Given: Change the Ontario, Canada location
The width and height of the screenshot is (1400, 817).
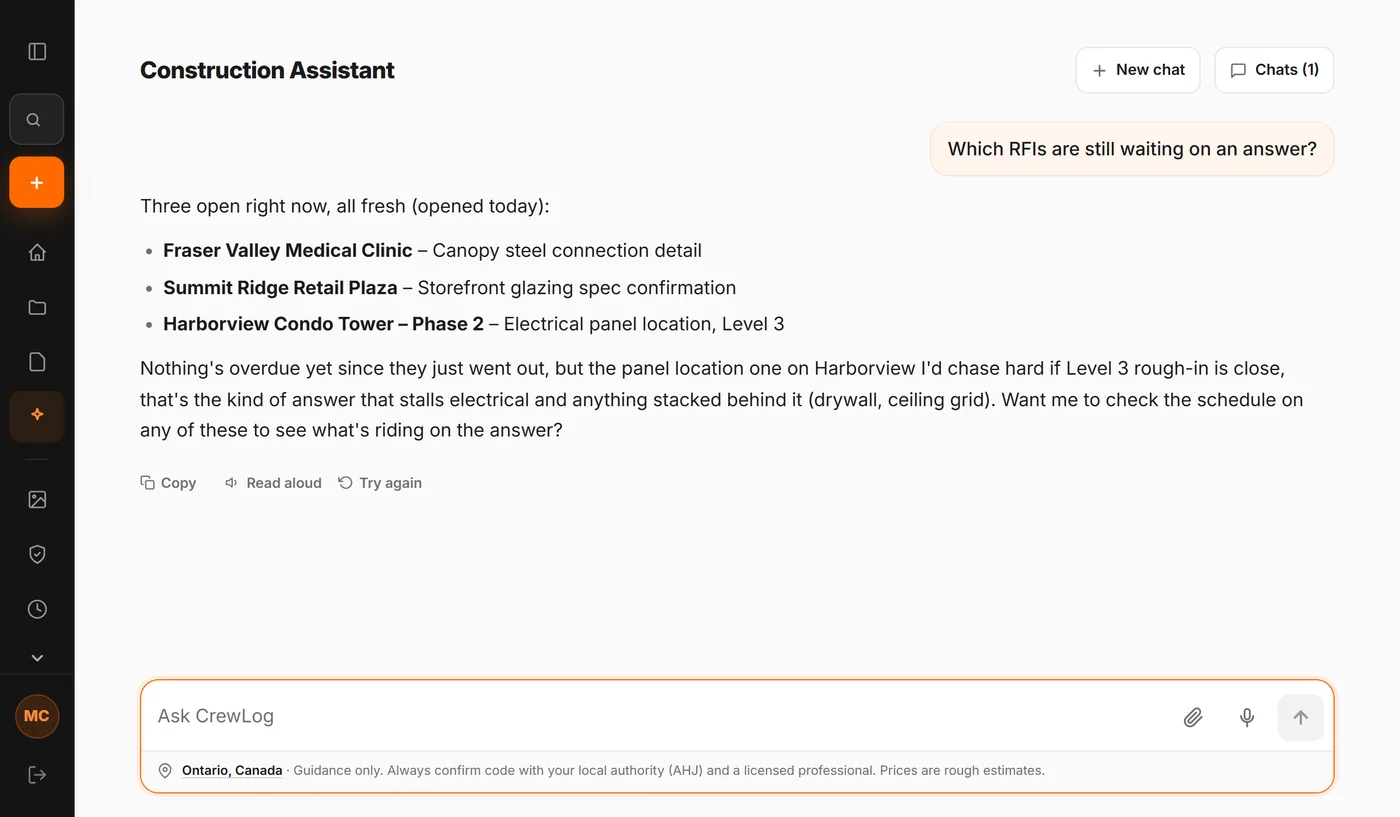Looking at the screenshot, I should pos(232,771).
